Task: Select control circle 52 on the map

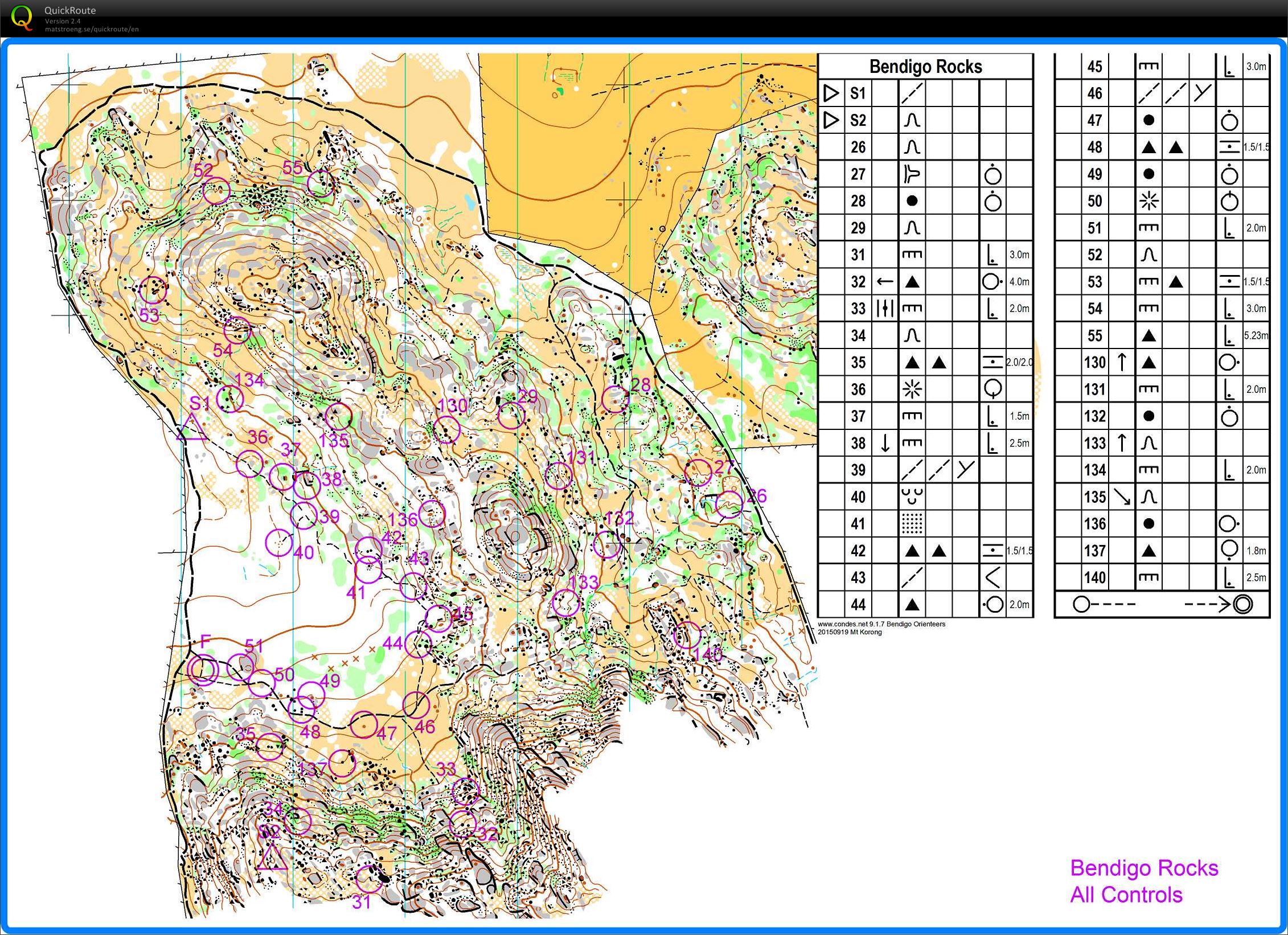Action: click(216, 190)
